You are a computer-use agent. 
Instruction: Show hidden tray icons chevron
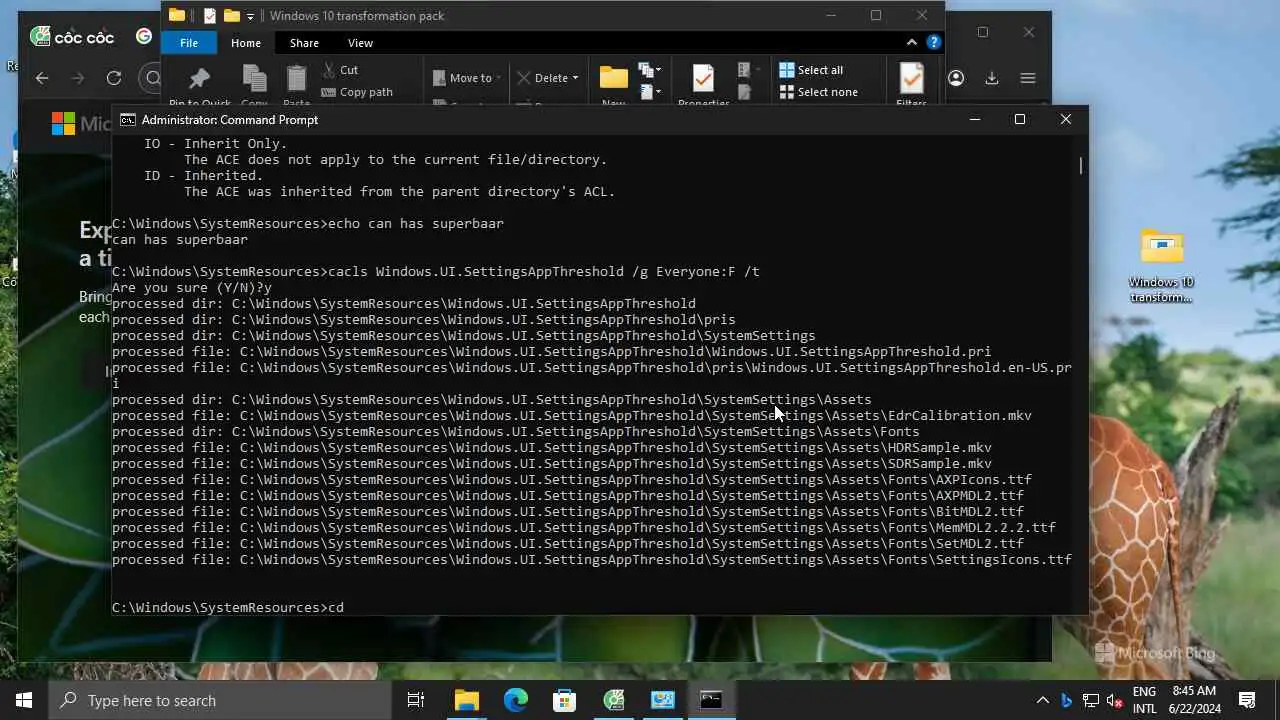[x=1042, y=700]
